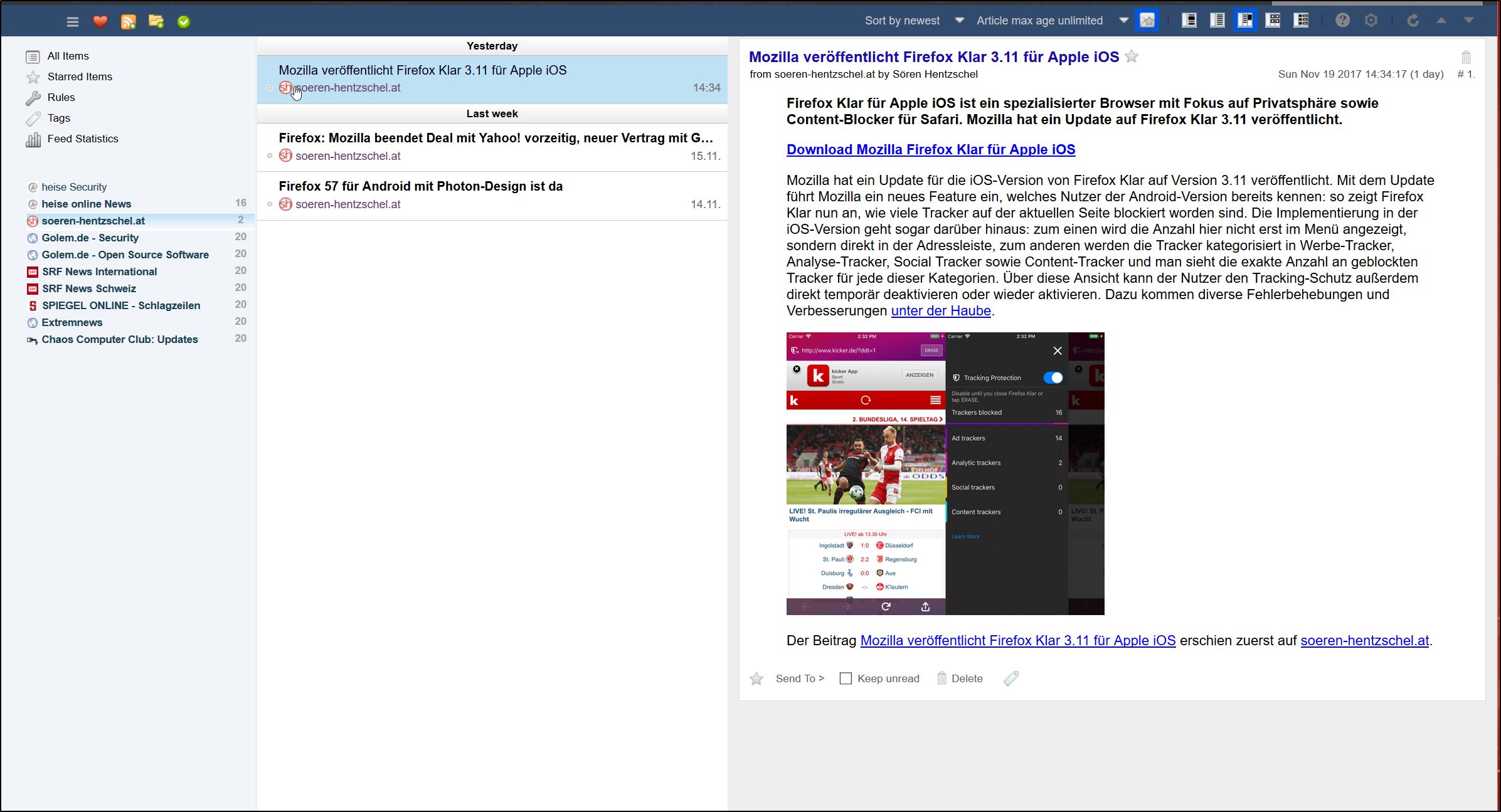Click the Firefox Klar screenshot image
The image size is (1501, 812).
click(x=945, y=473)
